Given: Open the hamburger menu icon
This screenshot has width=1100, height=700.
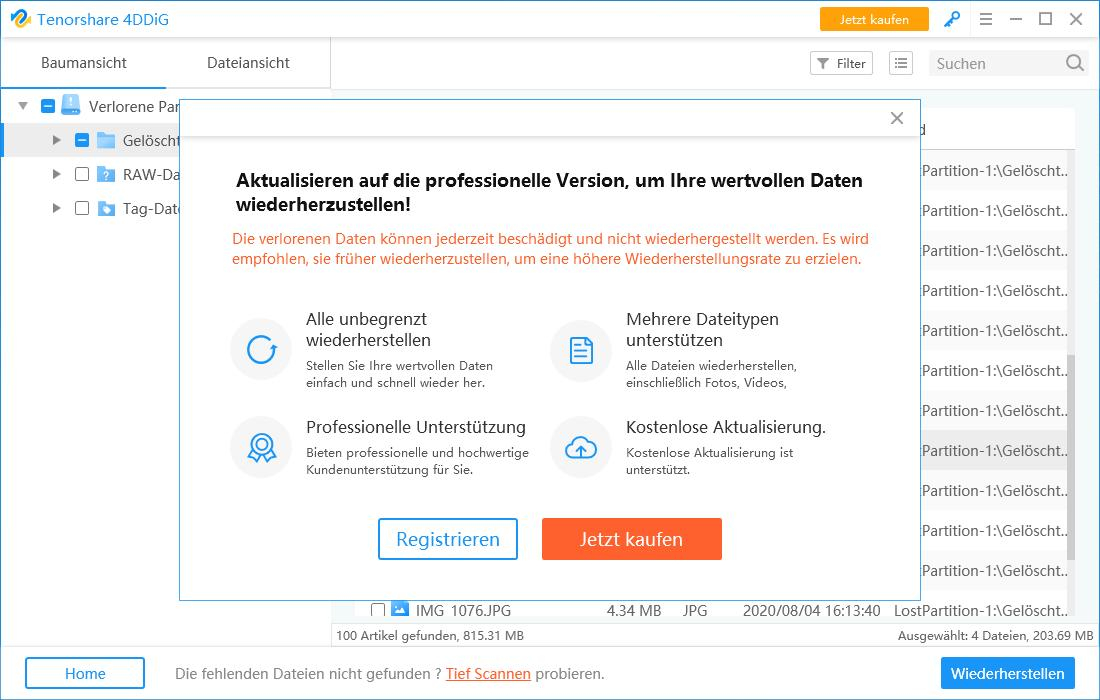Looking at the screenshot, I should pyautogui.click(x=986, y=19).
